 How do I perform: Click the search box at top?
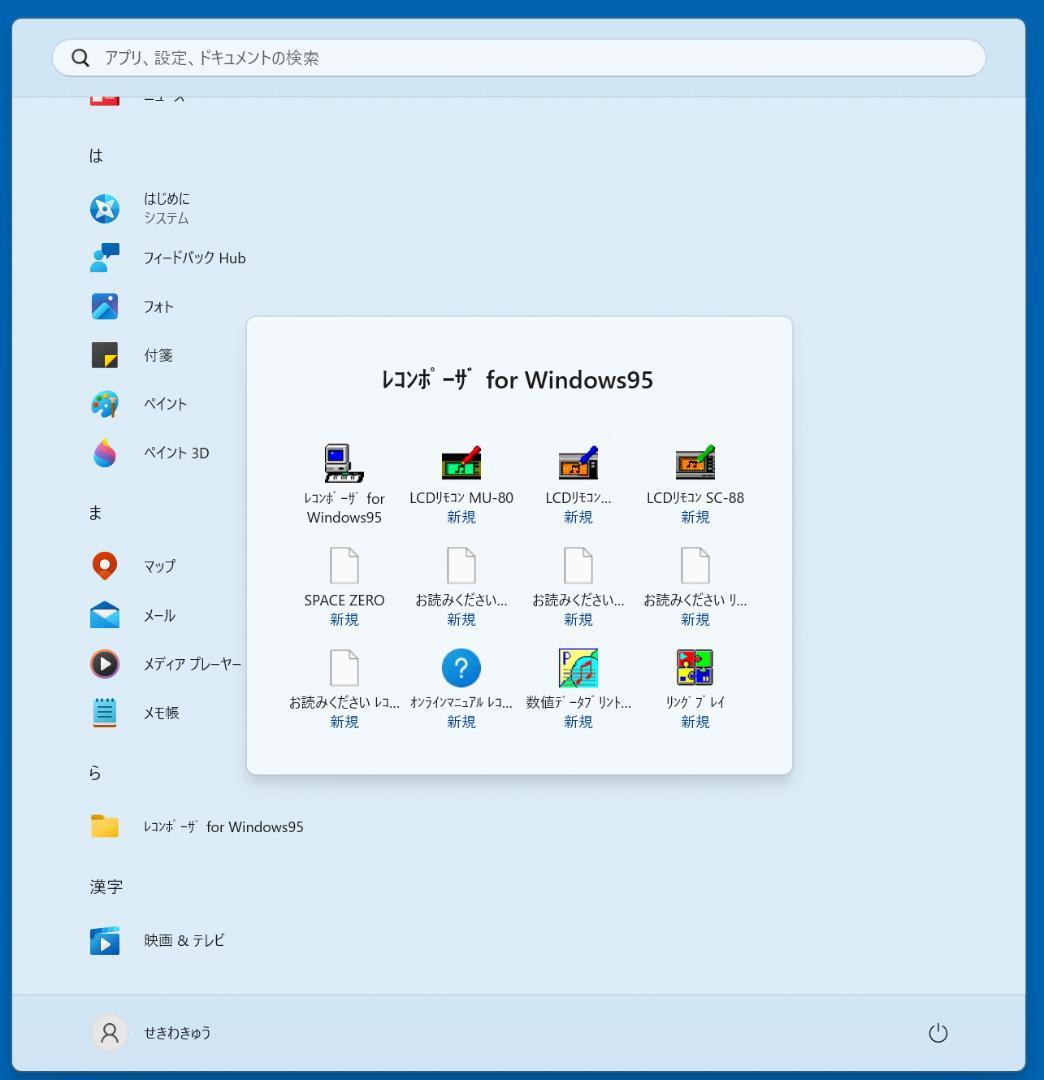click(x=518, y=58)
